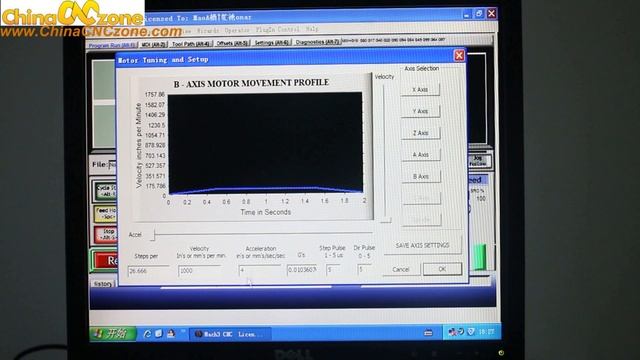Click the Accel slider handle
The image size is (640, 360).
[153, 235]
